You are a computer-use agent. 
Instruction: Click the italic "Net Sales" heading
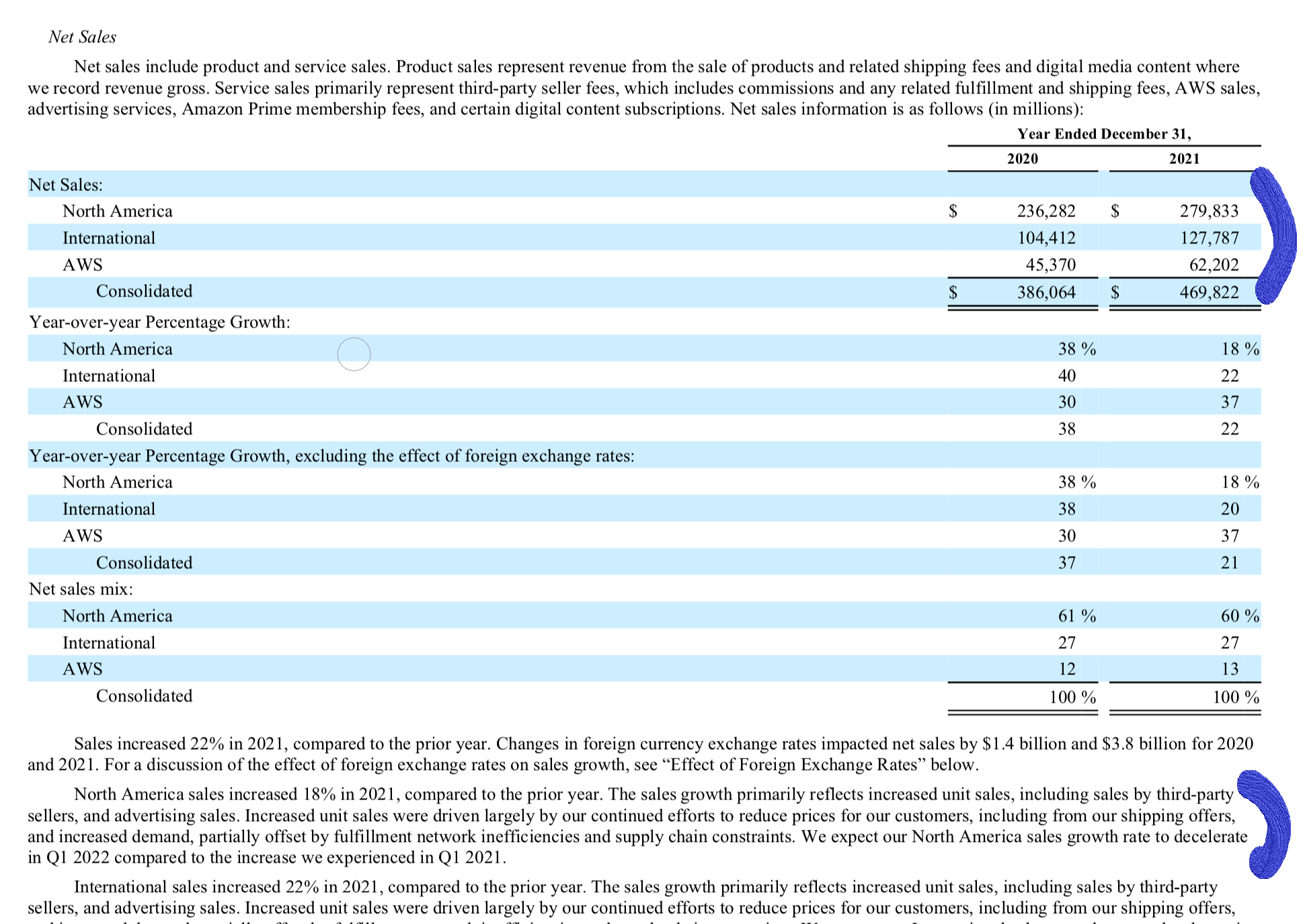tap(82, 37)
